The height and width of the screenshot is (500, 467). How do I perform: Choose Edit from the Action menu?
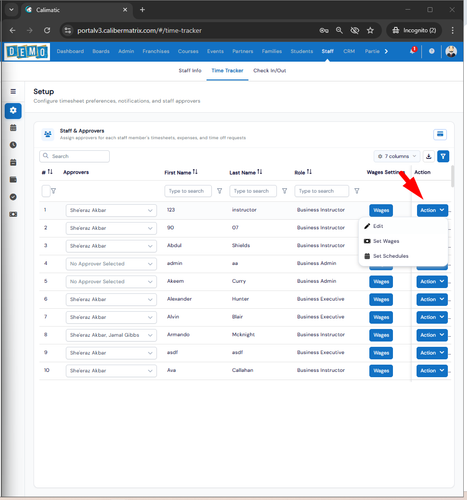(x=378, y=226)
